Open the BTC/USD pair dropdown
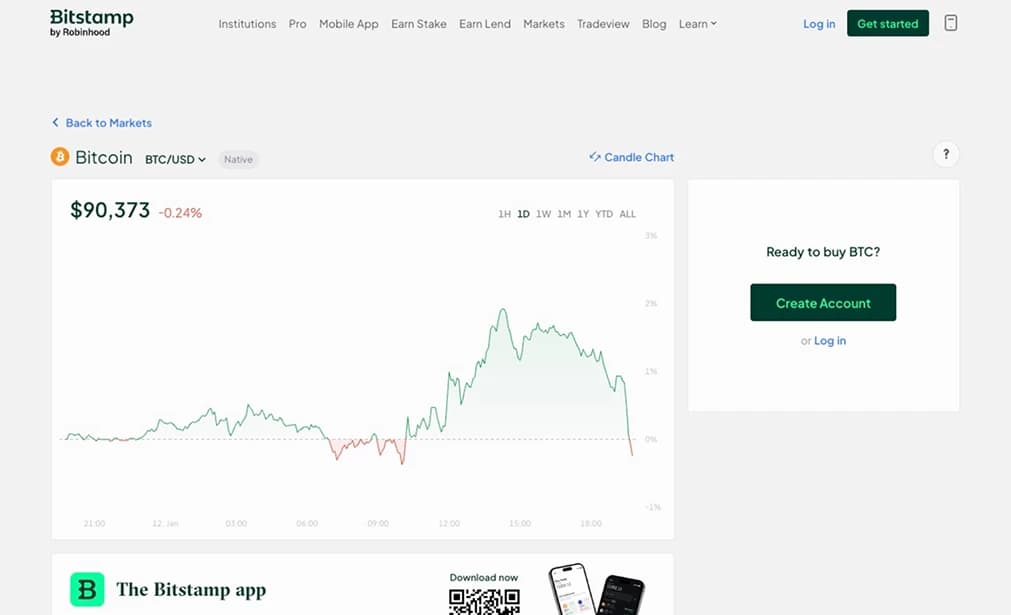Image resolution: width=1011 pixels, height=615 pixels. (x=176, y=159)
